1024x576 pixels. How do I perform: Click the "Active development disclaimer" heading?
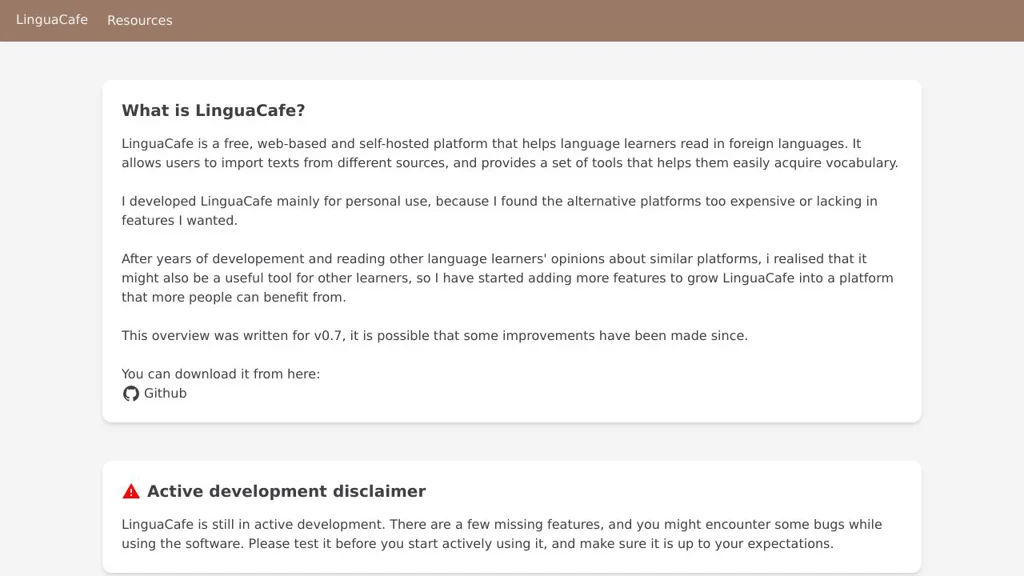pos(286,491)
